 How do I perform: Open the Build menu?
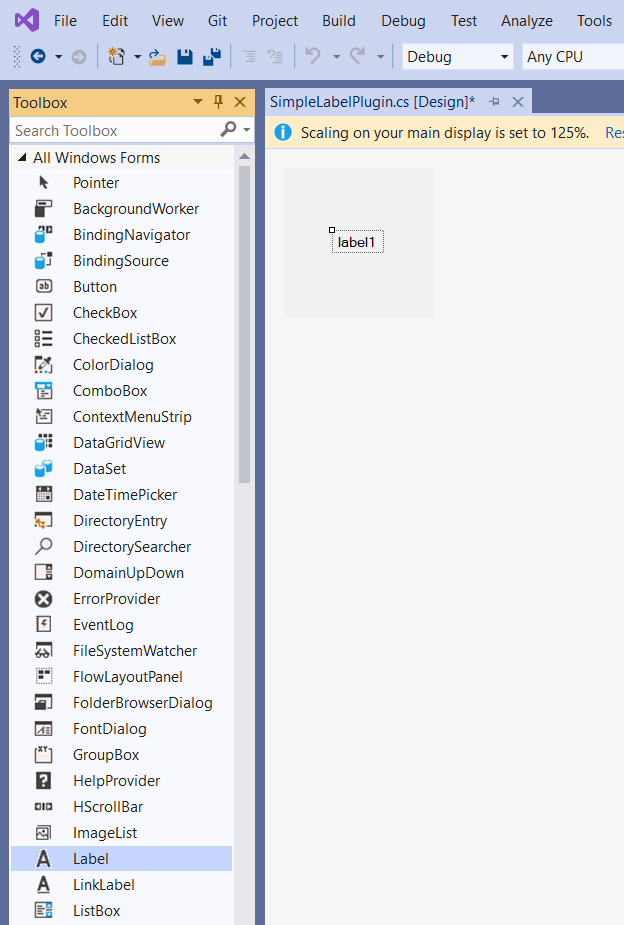339,21
